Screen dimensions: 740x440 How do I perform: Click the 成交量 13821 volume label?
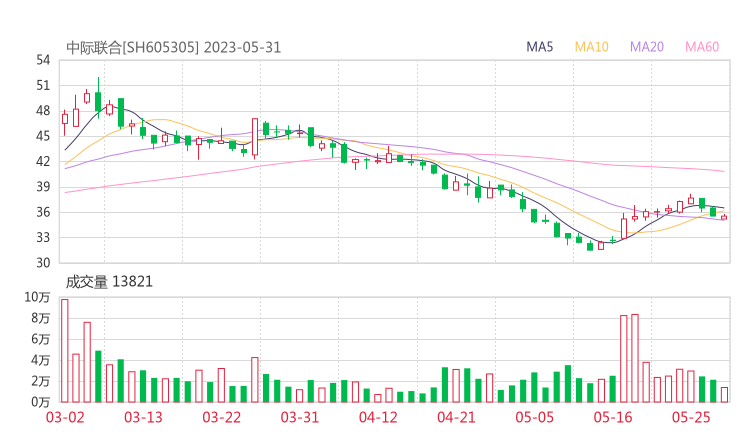(109, 282)
